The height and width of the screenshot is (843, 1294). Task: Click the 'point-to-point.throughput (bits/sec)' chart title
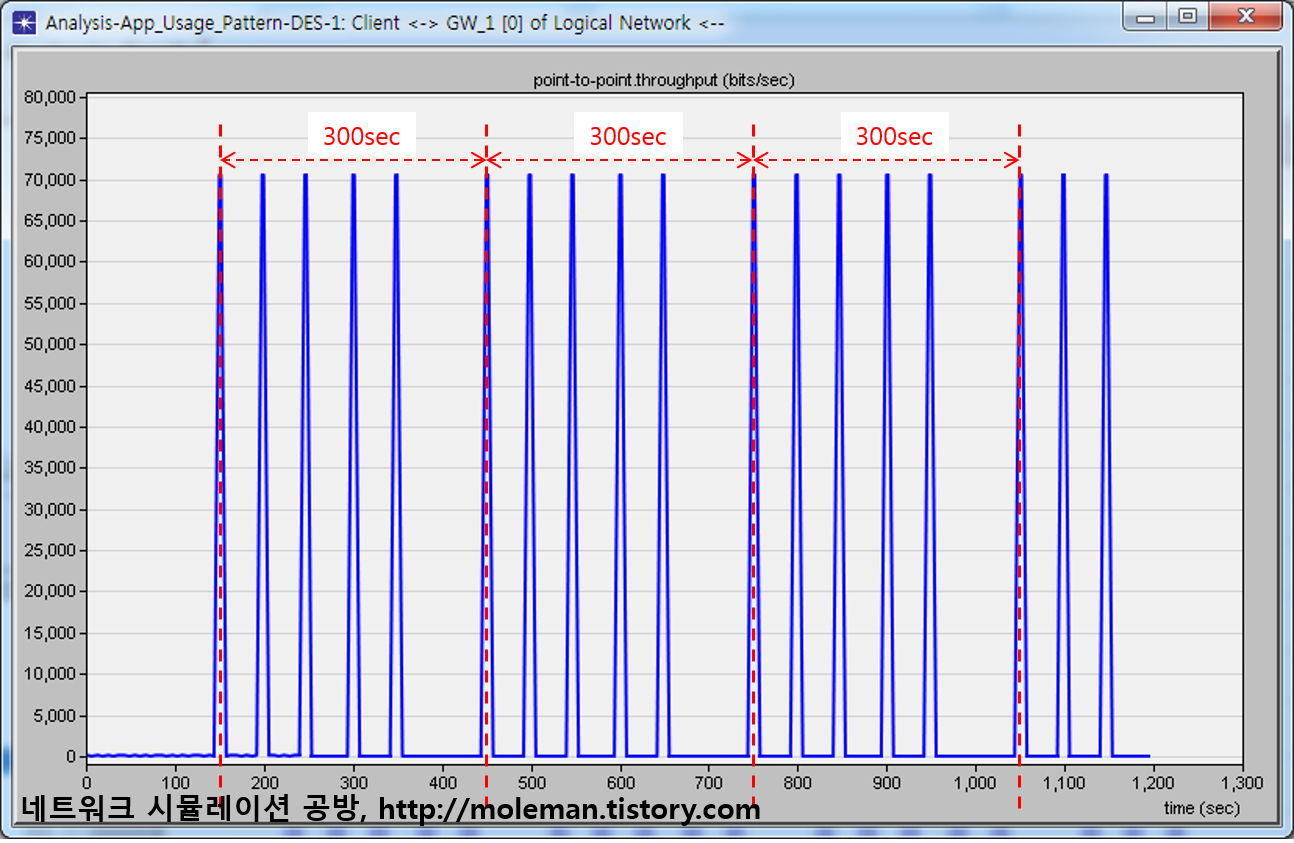[664, 80]
